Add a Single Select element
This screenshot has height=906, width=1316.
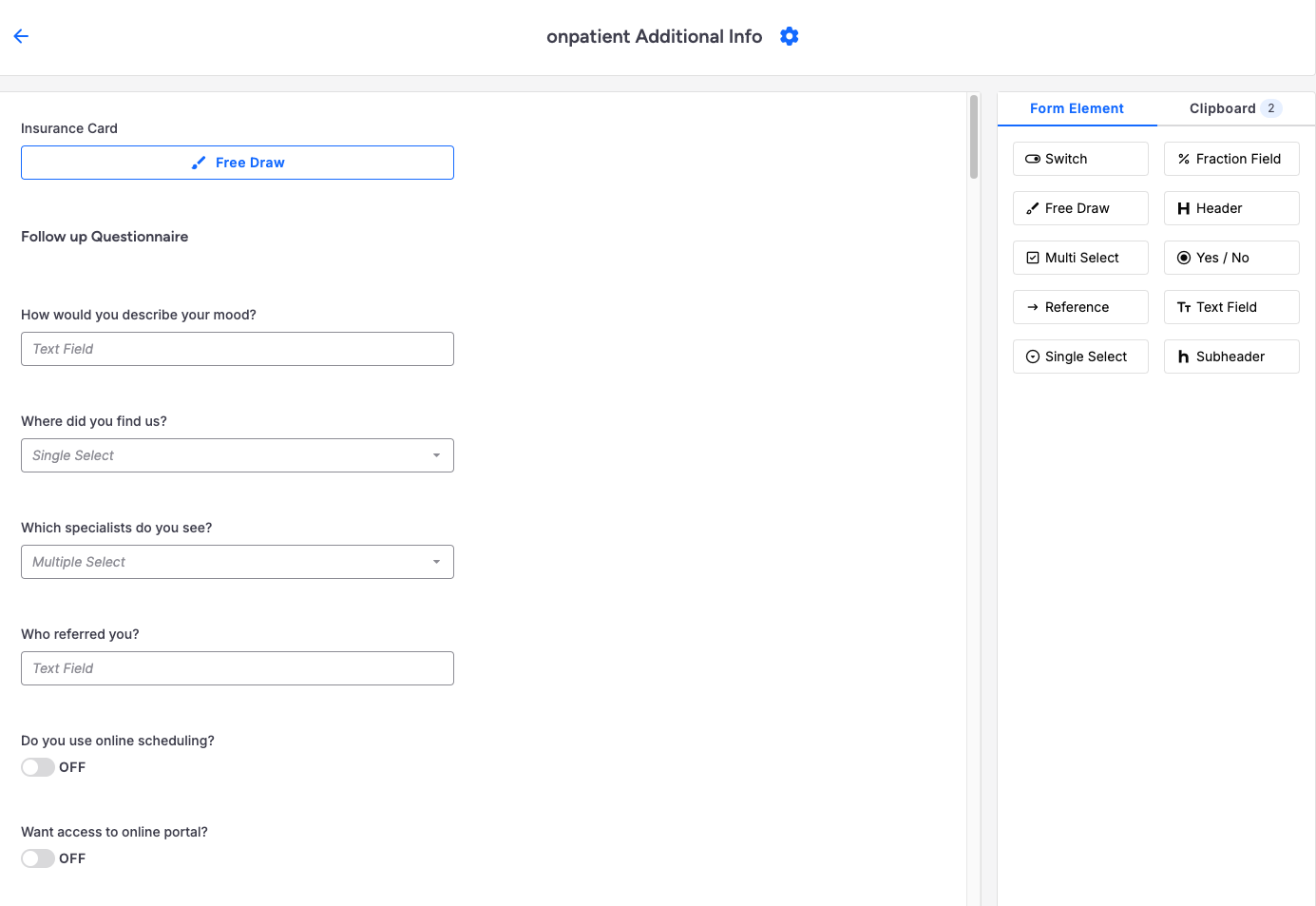tap(1079, 357)
